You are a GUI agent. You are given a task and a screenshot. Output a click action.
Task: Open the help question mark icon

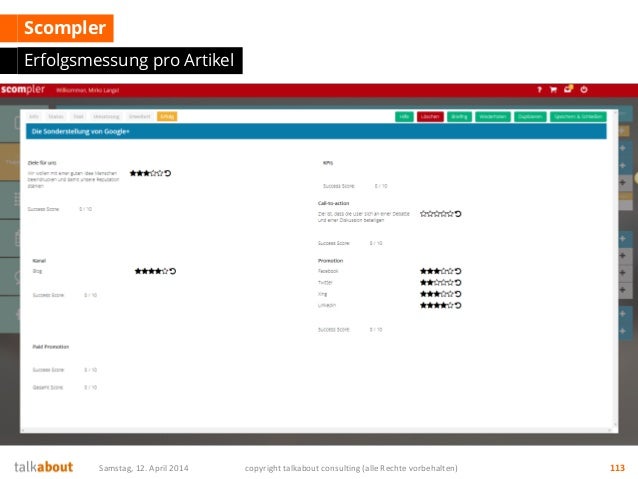(x=540, y=90)
